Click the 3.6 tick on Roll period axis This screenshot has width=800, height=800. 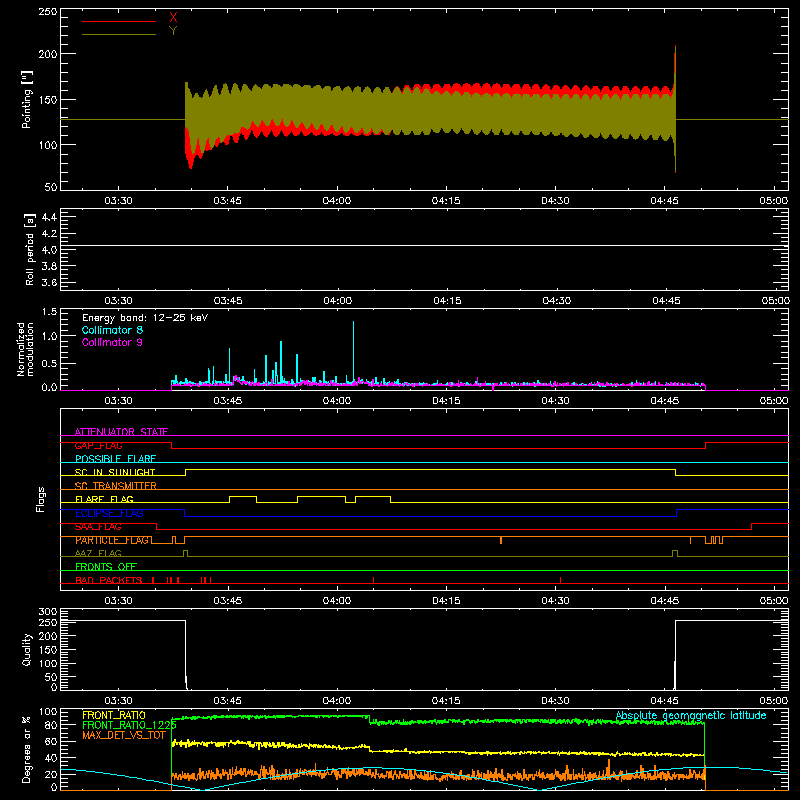coord(49,283)
